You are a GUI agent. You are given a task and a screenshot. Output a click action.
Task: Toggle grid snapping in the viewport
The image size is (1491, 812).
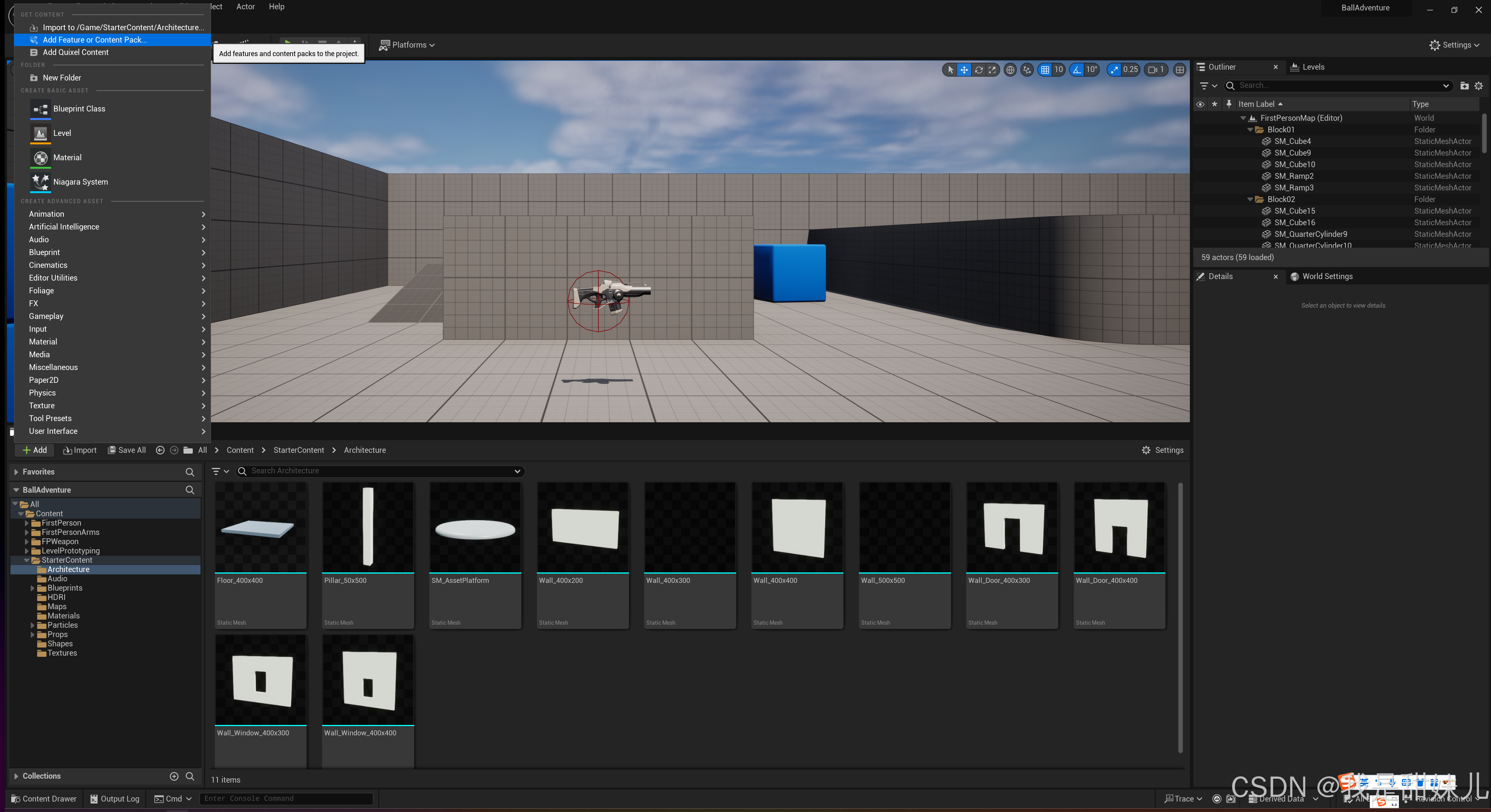(1045, 70)
